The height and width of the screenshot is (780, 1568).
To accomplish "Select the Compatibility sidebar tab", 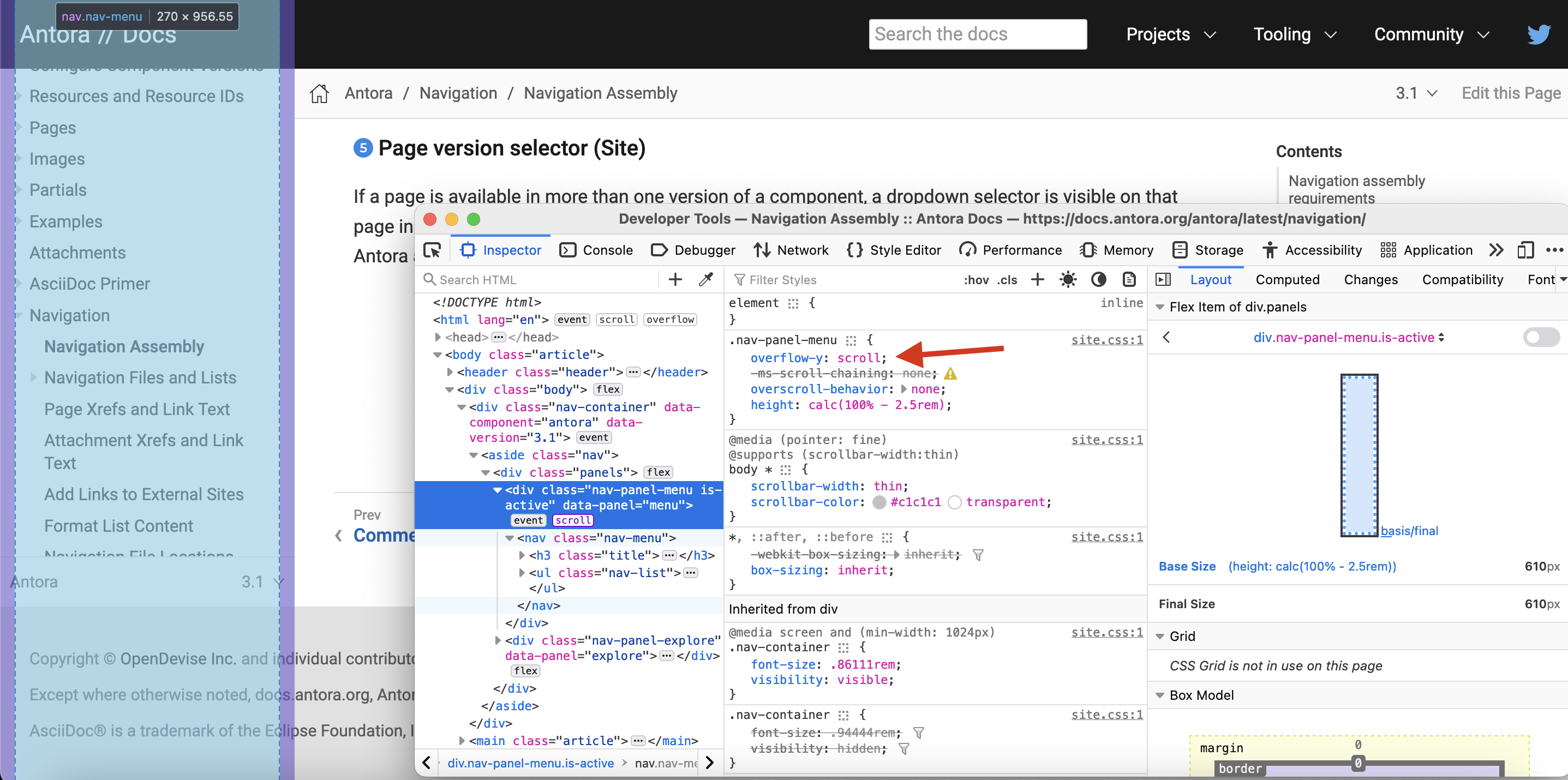I will (x=1463, y=280).
